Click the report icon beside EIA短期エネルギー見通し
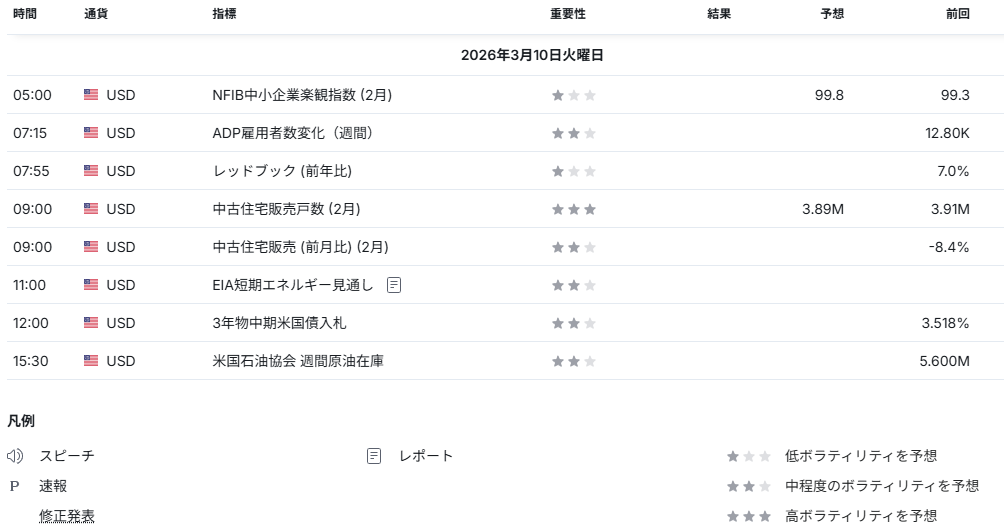1004x529 pixels. [x=394, y=285]
